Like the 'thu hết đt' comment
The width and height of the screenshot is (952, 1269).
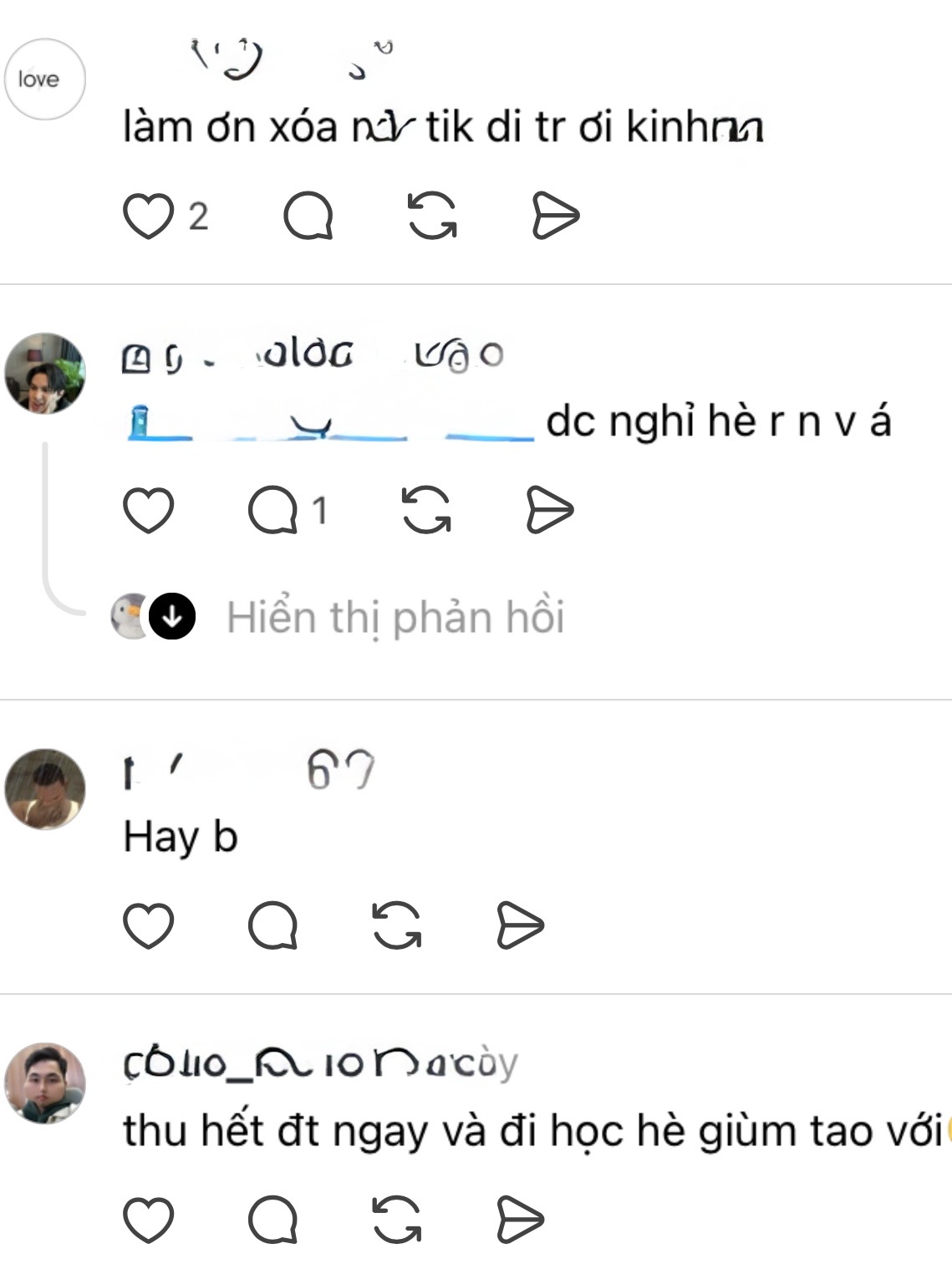point(148,1220)
